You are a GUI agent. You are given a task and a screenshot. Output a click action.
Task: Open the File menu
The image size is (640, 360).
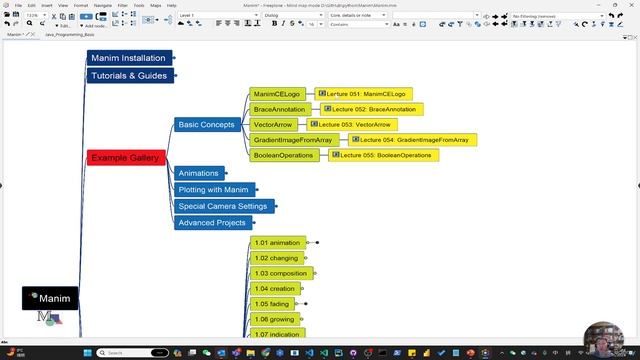click(18, 5)
